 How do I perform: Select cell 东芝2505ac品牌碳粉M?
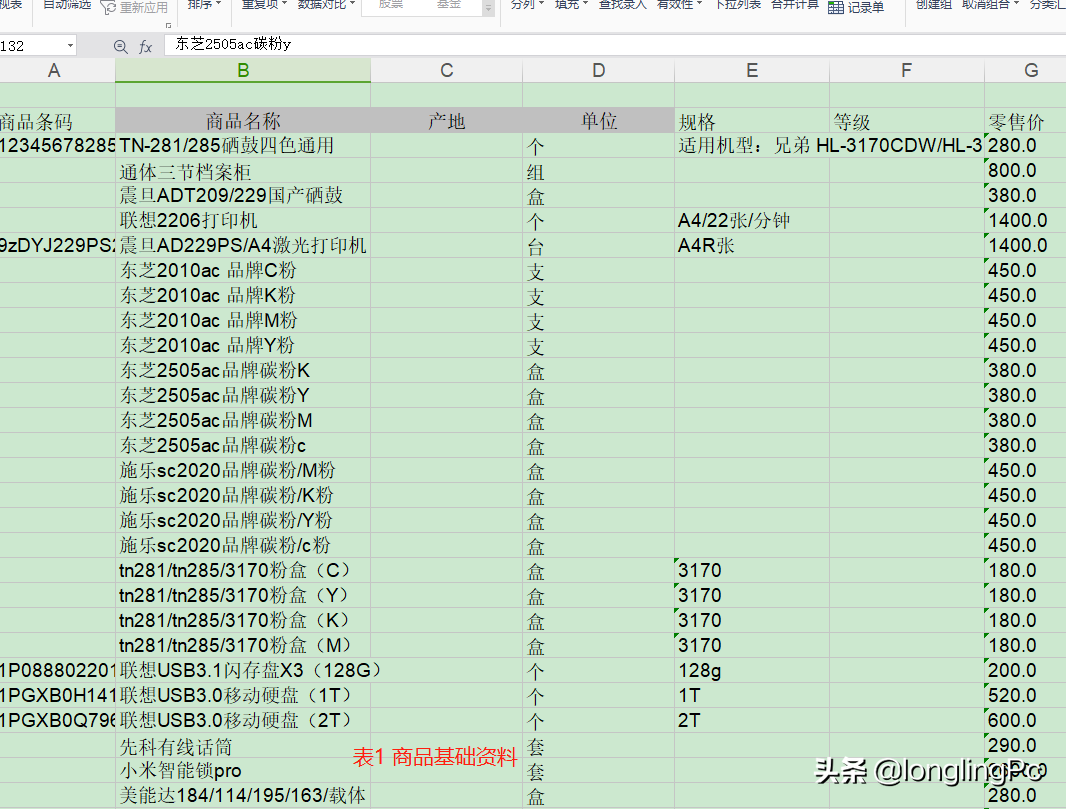coord(243,420)
